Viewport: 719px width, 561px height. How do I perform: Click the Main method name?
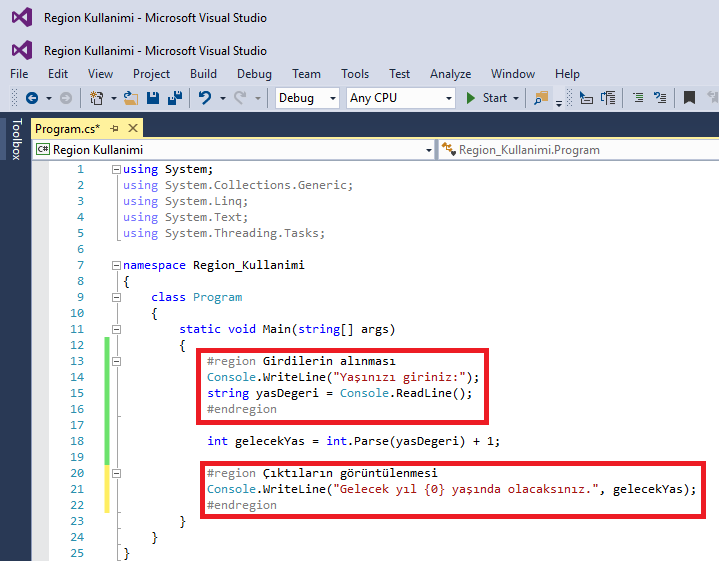coord(277,329)
